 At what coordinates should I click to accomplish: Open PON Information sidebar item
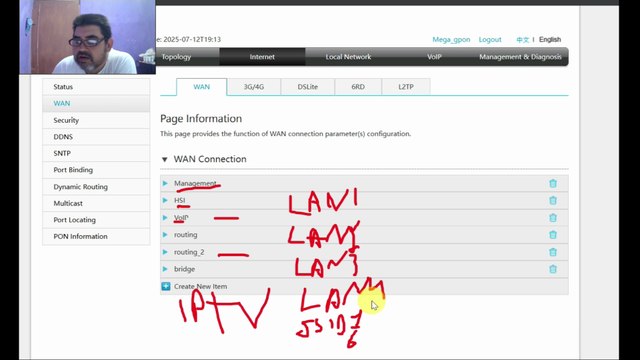tap(96, 236)
